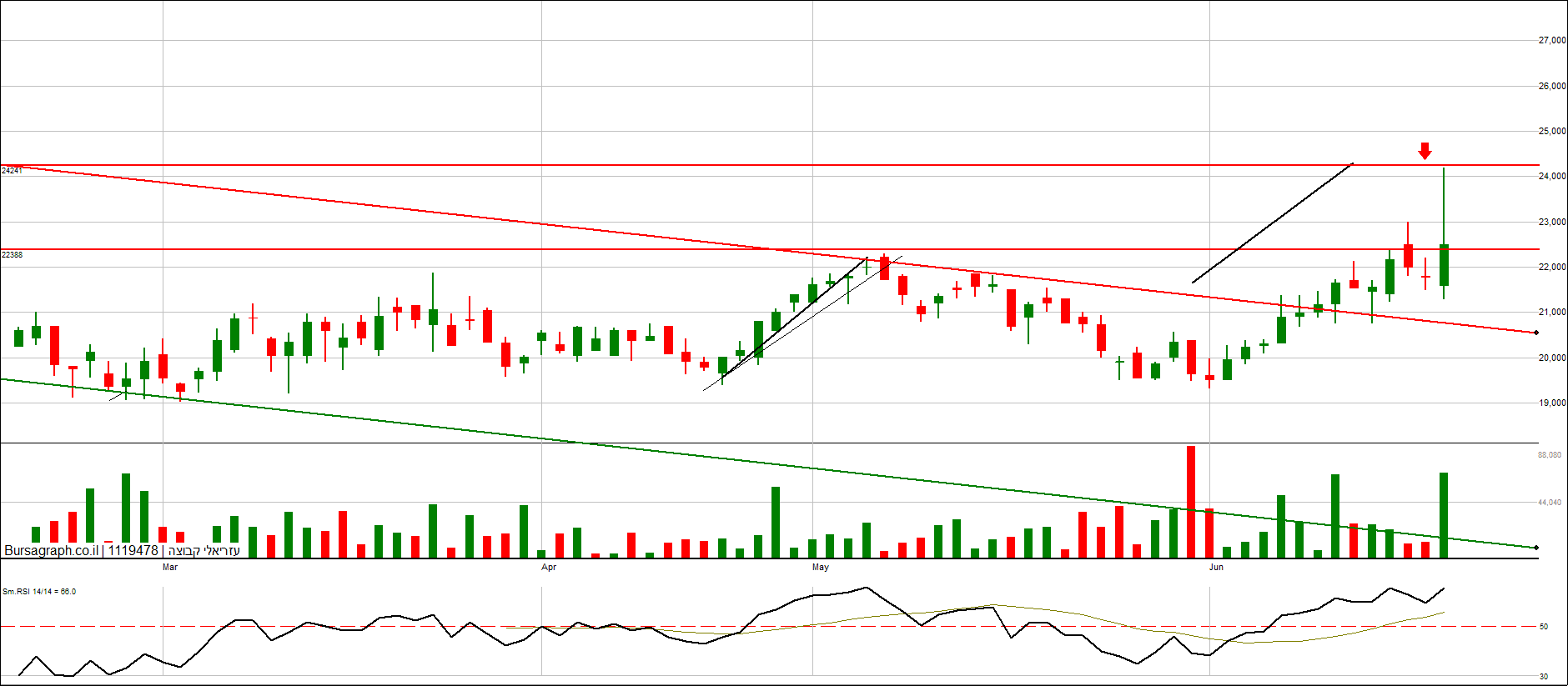The image size is (1568, 686).
Task: Select the Apr label on the time axis
Action: [549, 568]
